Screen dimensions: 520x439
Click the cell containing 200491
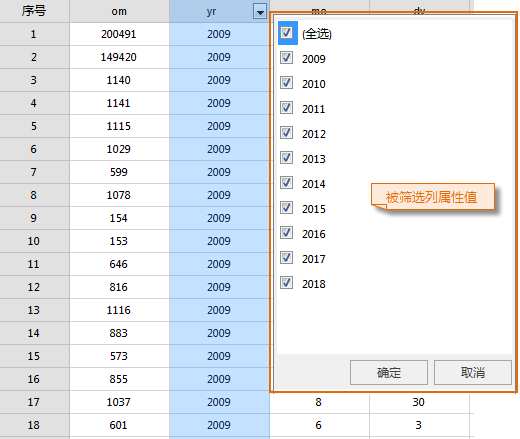(119, 34)
